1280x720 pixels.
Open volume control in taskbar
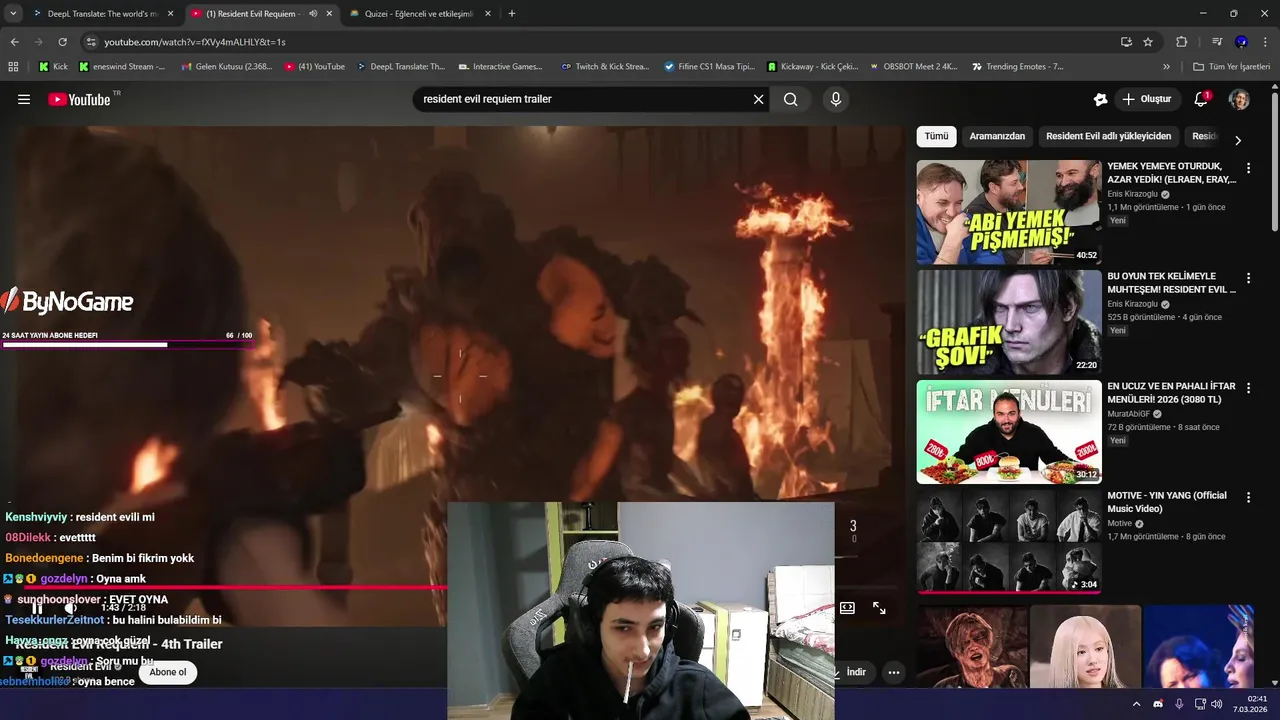[x=1216, y=704]
